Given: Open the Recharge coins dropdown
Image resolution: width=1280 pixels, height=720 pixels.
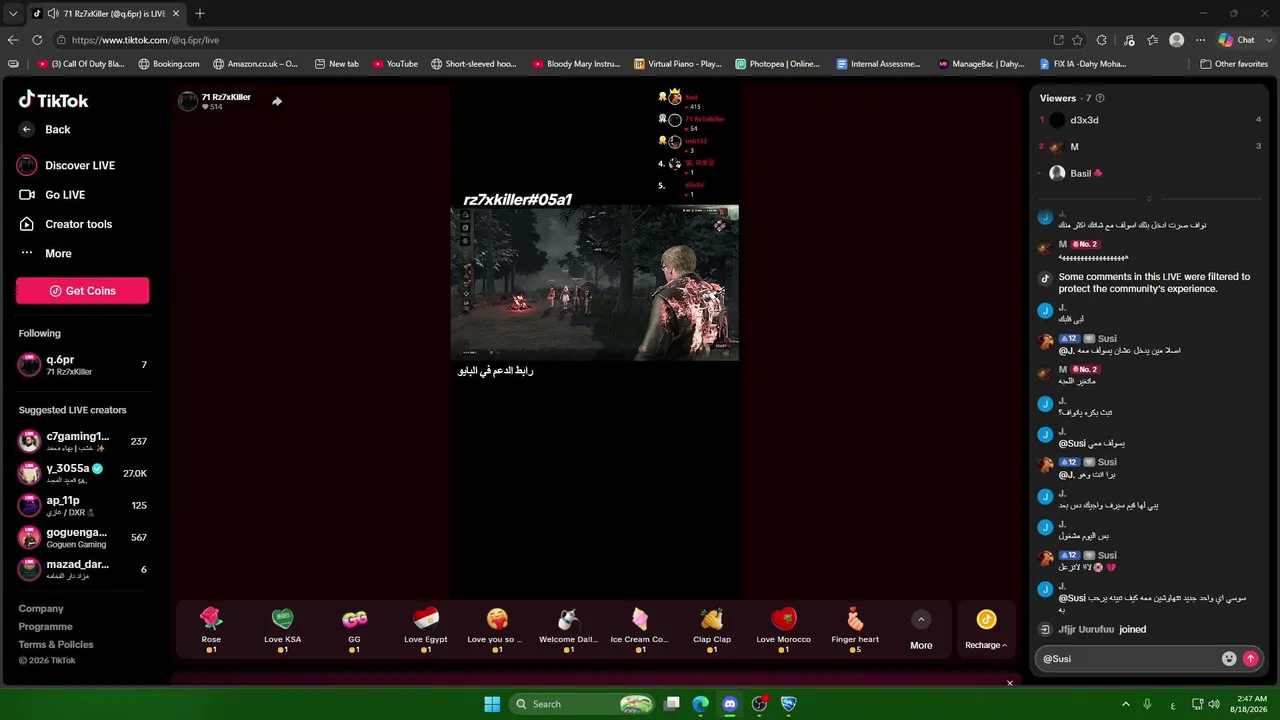Looking at the screenshot, I should 986,630.
